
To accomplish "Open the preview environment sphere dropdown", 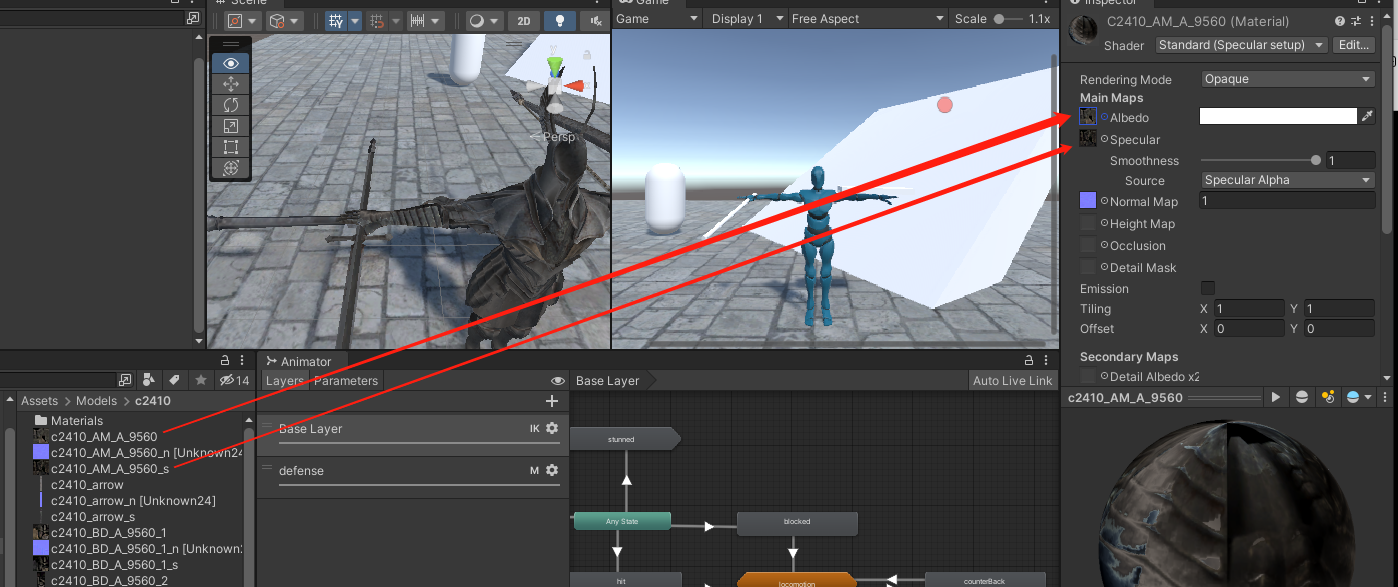I will click(1358, 397).
